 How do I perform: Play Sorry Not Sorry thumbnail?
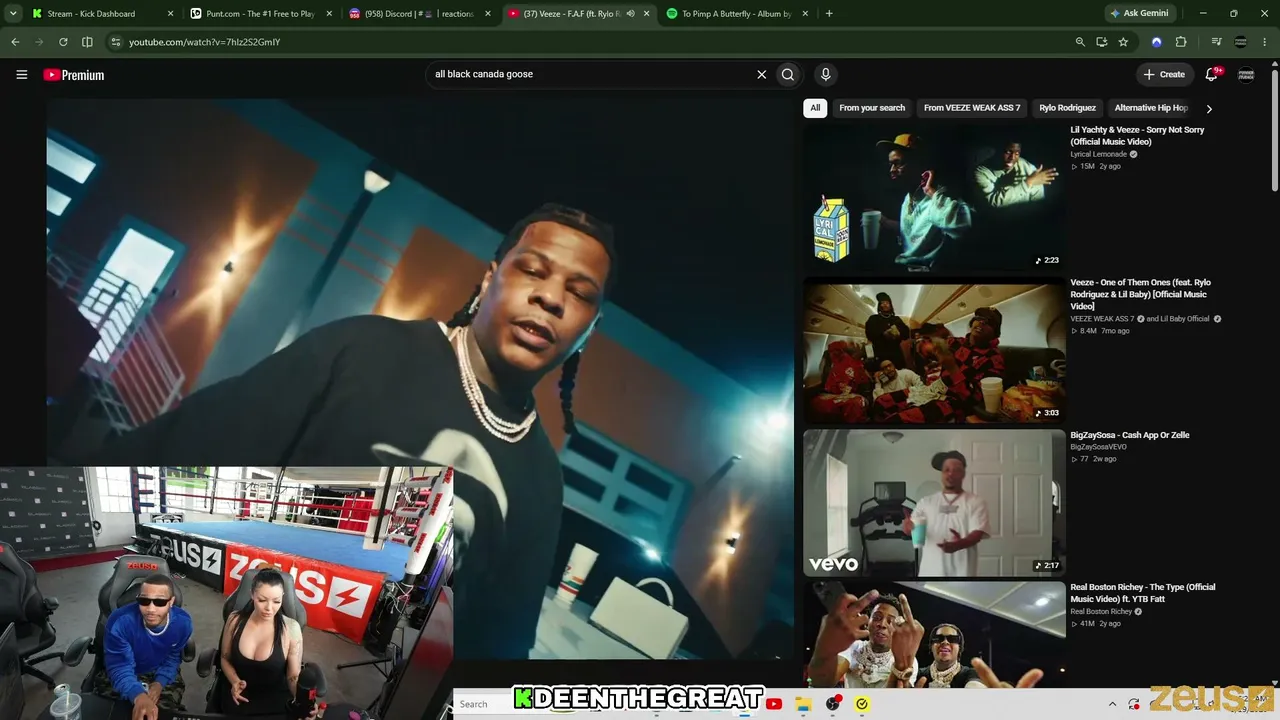pyautogui.click(x=934, y=197)
